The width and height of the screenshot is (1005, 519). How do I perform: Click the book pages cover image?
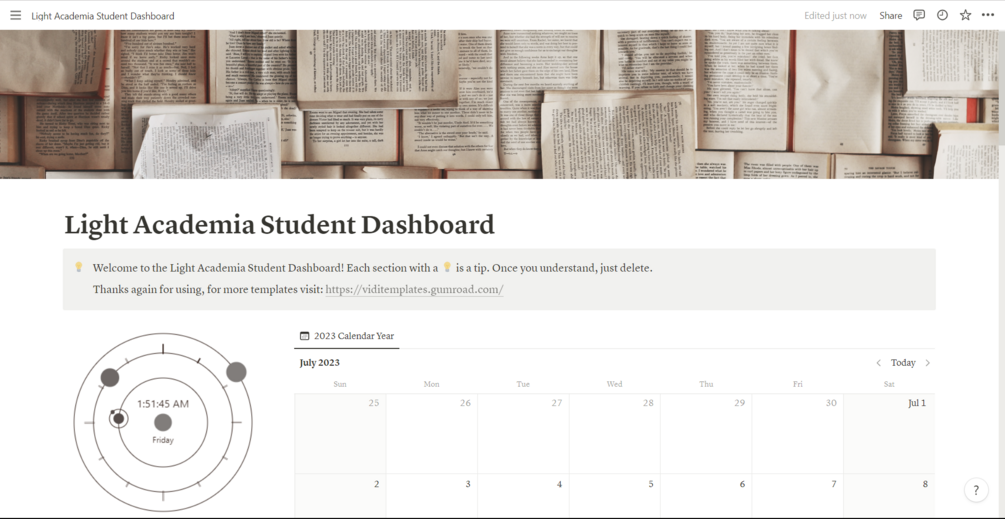click(x=502, y=103)
